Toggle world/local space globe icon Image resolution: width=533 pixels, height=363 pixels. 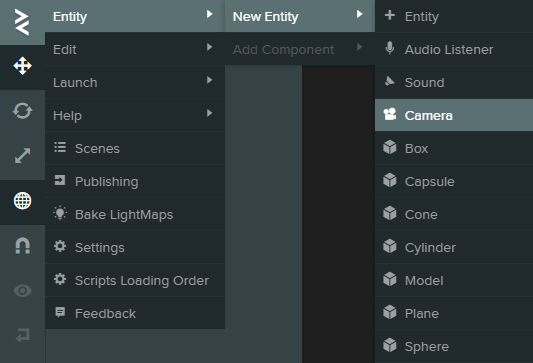[22, 201]
